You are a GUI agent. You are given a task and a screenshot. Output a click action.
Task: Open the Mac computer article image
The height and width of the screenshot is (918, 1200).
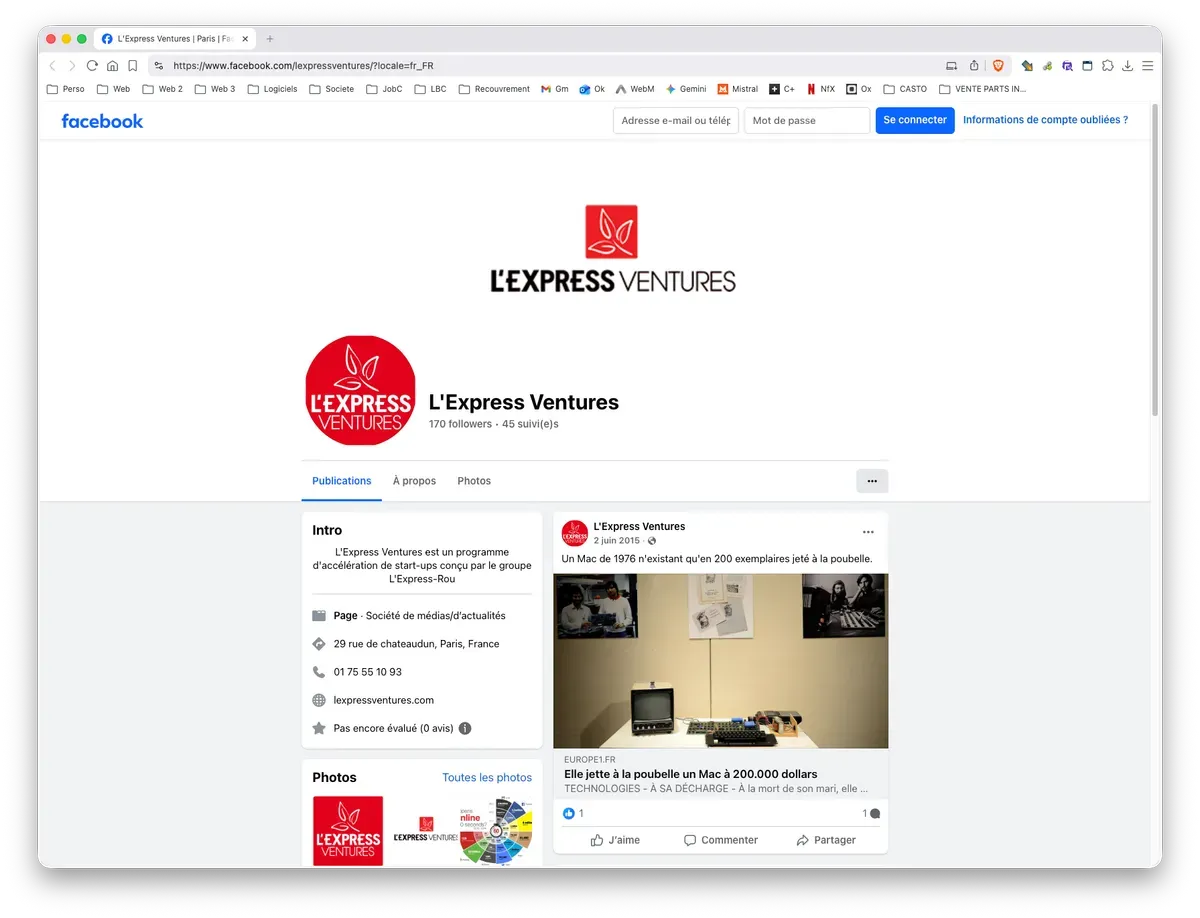click(720, 660)
